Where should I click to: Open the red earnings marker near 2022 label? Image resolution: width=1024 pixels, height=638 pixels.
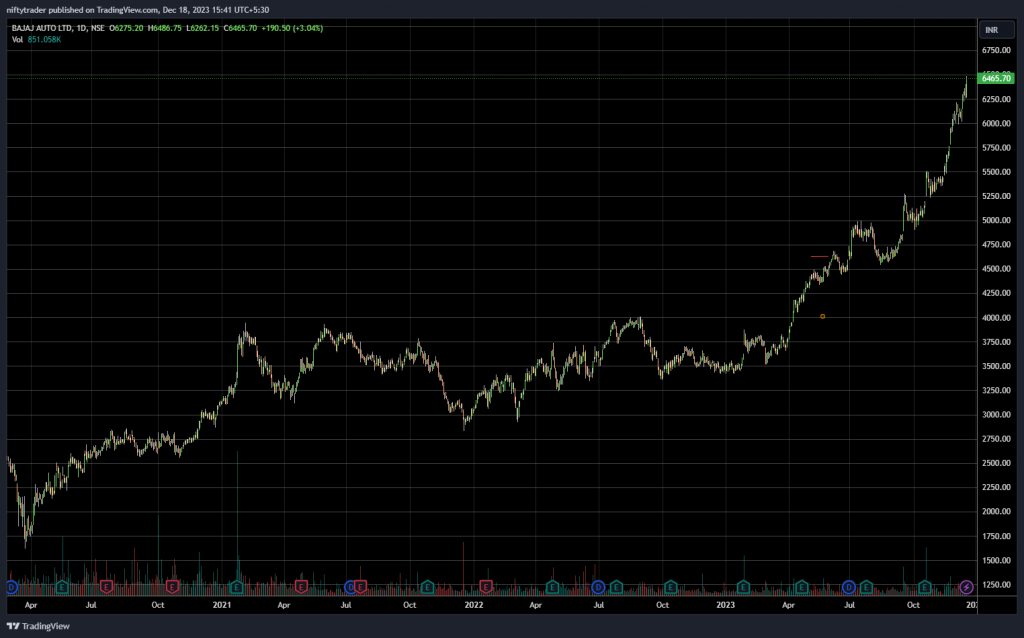coord(486,587)
